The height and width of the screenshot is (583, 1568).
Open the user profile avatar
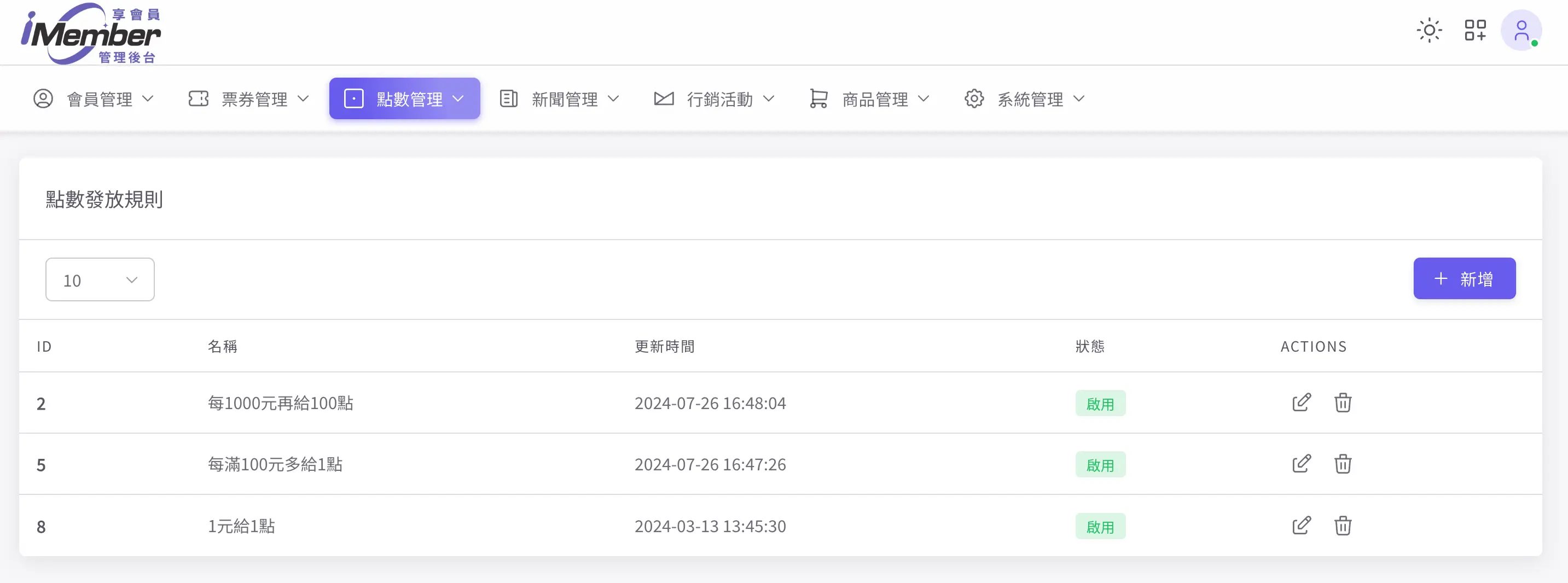click(1520, 31)
